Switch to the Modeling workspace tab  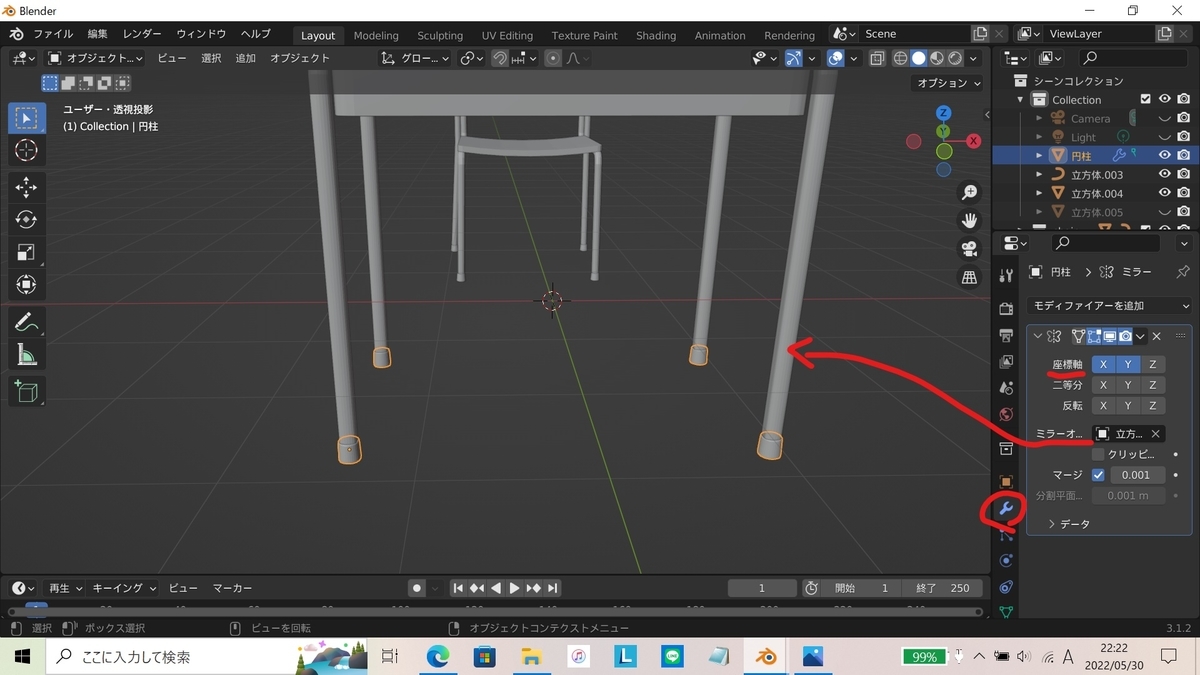click(x=376, y=35)
